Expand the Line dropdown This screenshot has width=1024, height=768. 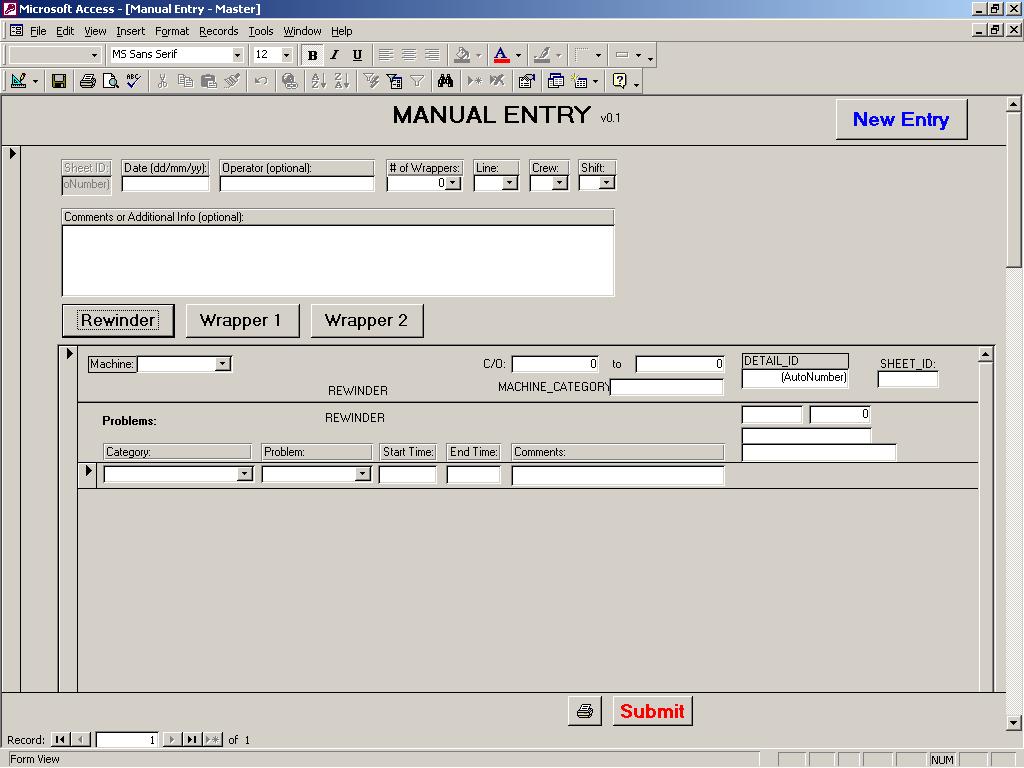[510, 184]
